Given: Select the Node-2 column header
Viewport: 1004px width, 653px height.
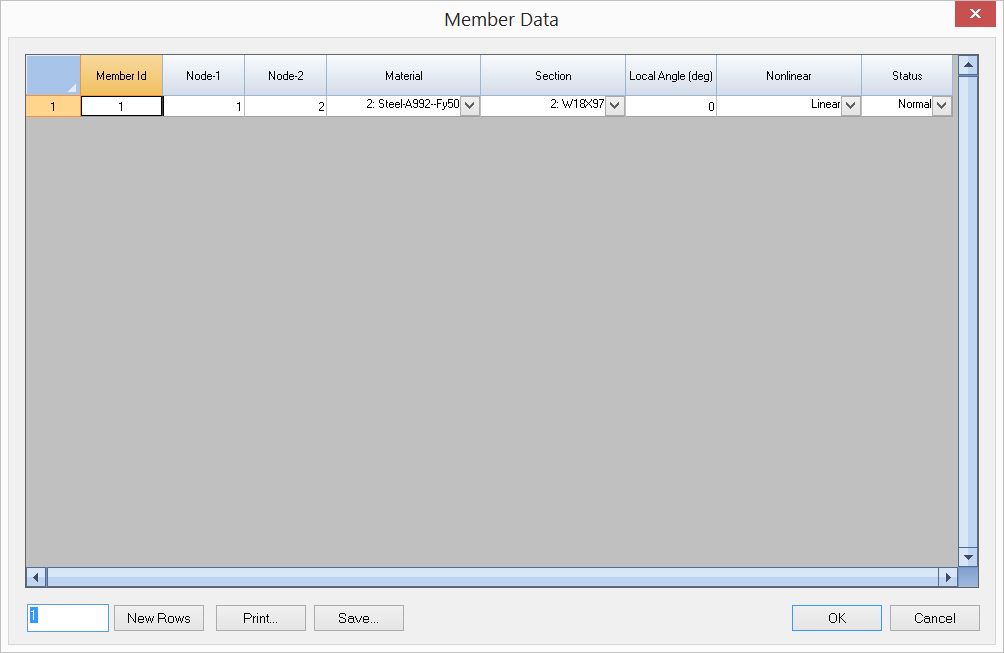Looking at the screenshot, I should point(284,75).
